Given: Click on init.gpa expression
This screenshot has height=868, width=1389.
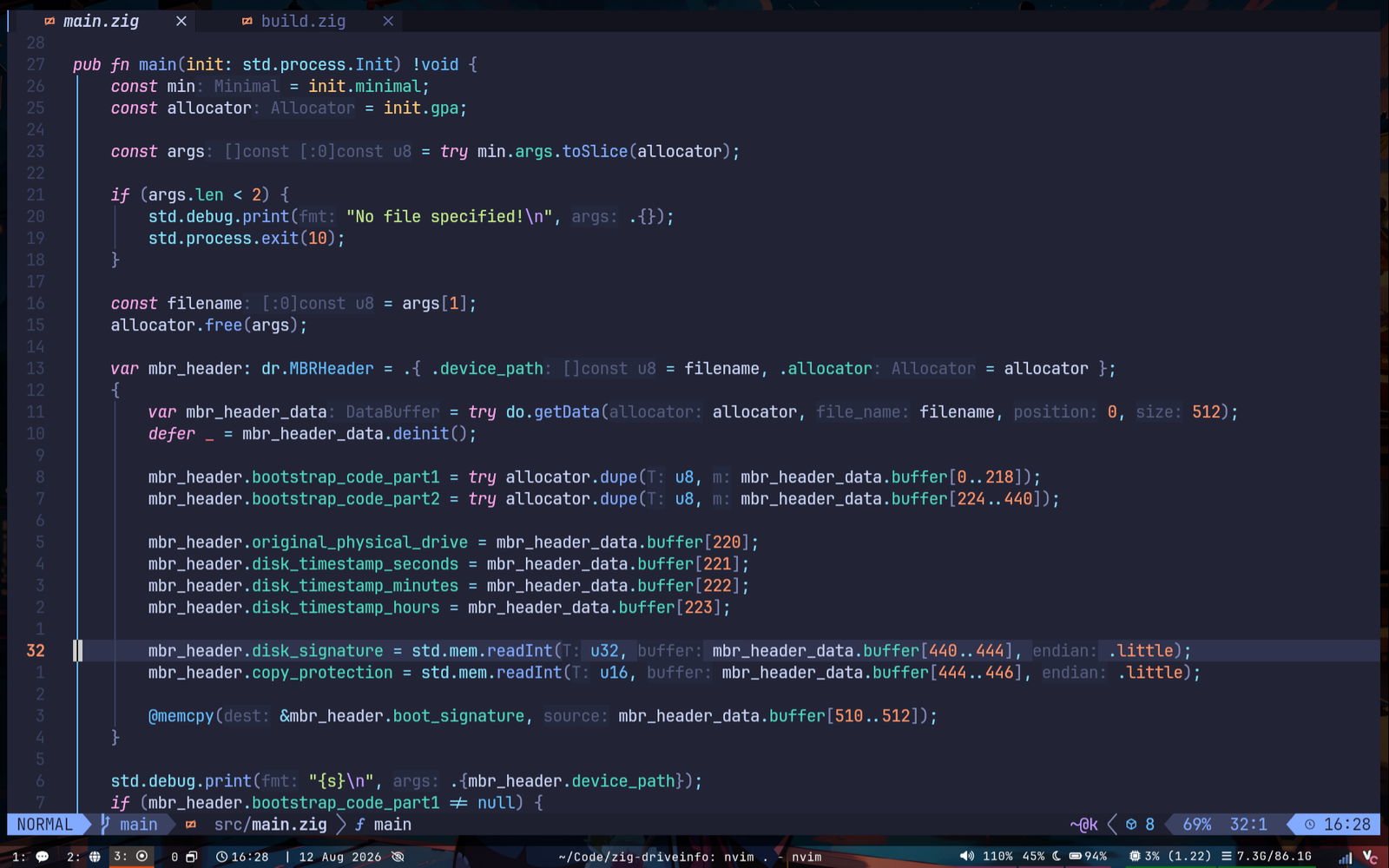Looking at the screenshot, I should point(421,108).
